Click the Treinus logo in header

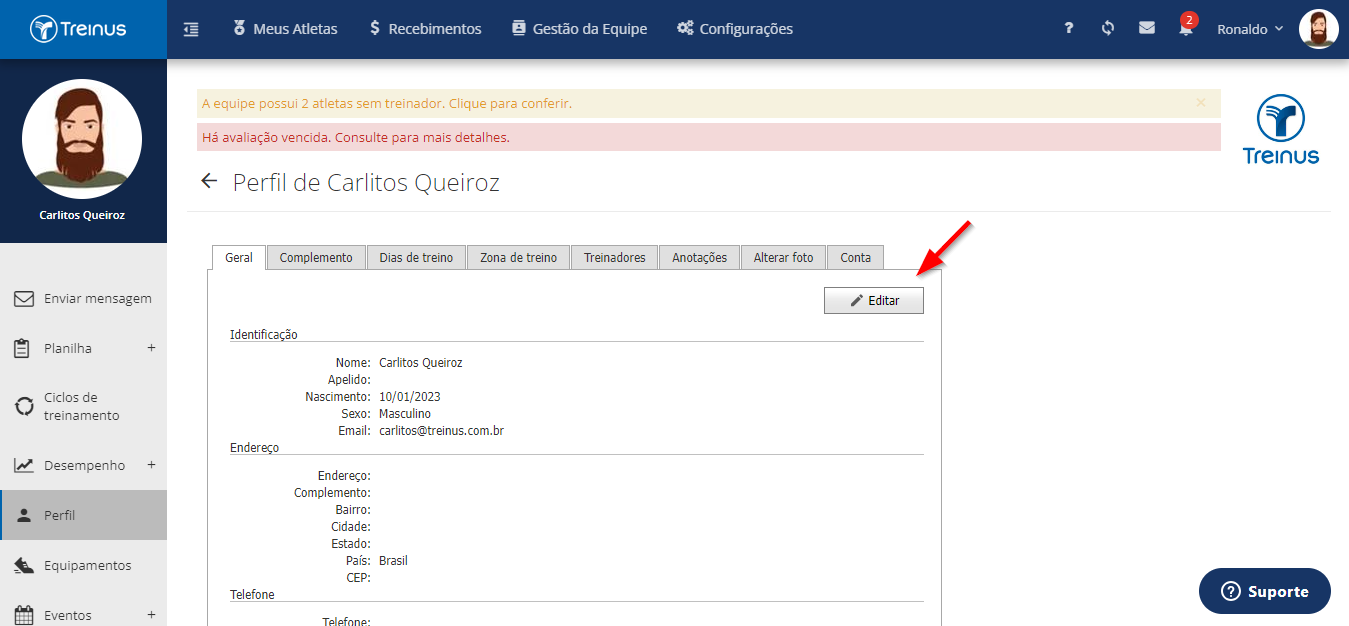click(78, 29)
